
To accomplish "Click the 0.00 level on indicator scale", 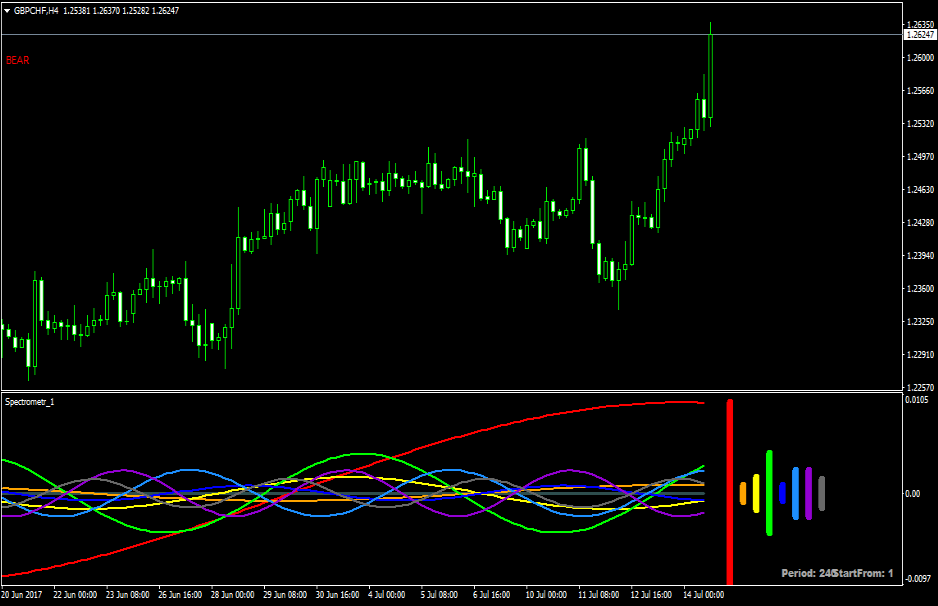I will [914, 493].
